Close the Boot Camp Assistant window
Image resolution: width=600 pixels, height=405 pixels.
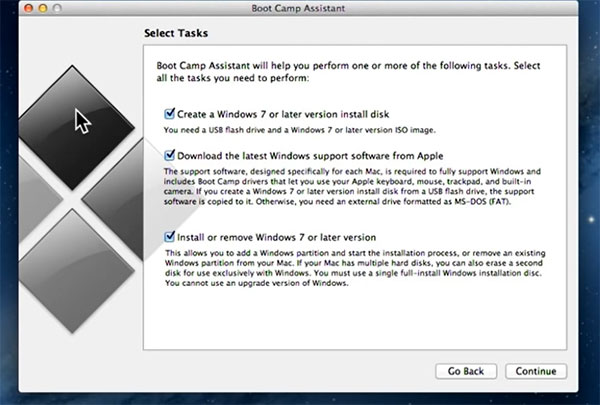(x=28, y=8)
